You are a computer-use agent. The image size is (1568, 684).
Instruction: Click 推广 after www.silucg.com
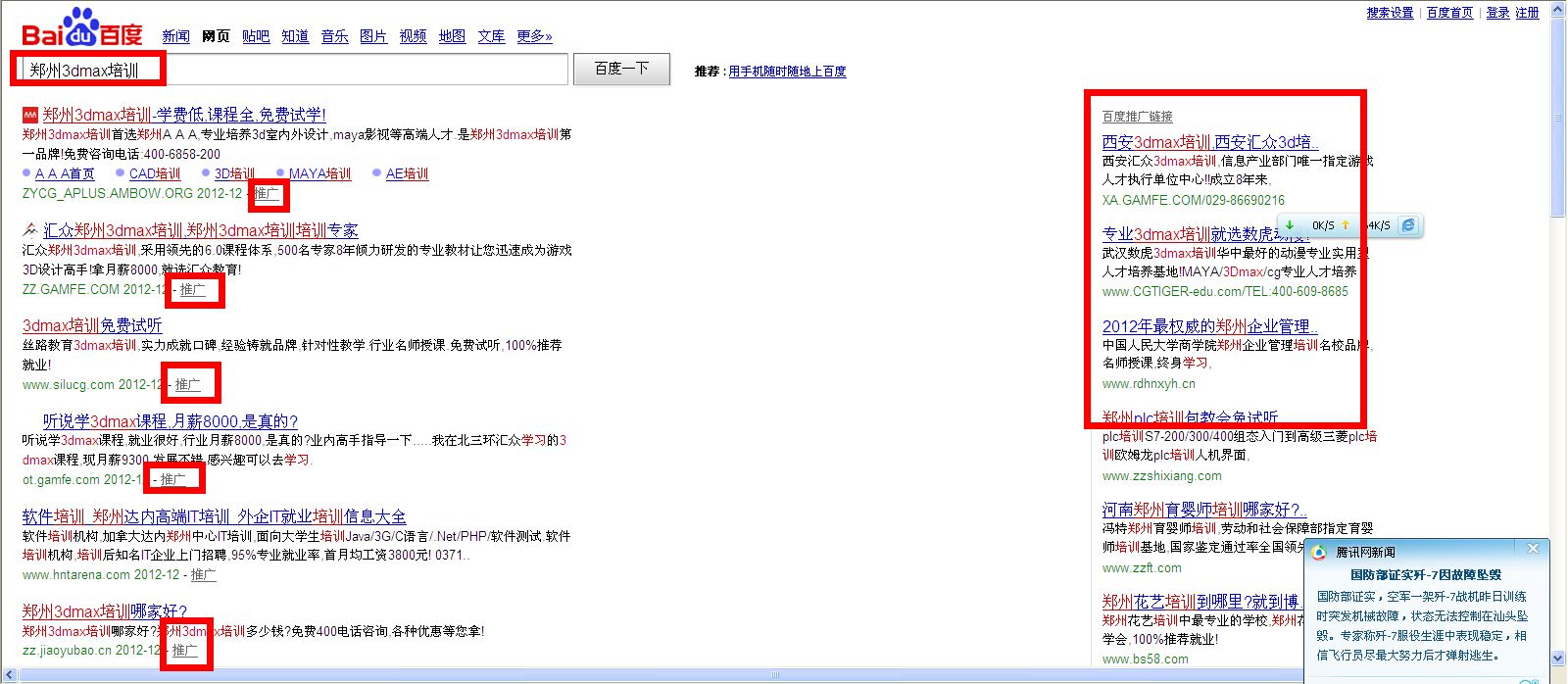click(x=188, y=384)
